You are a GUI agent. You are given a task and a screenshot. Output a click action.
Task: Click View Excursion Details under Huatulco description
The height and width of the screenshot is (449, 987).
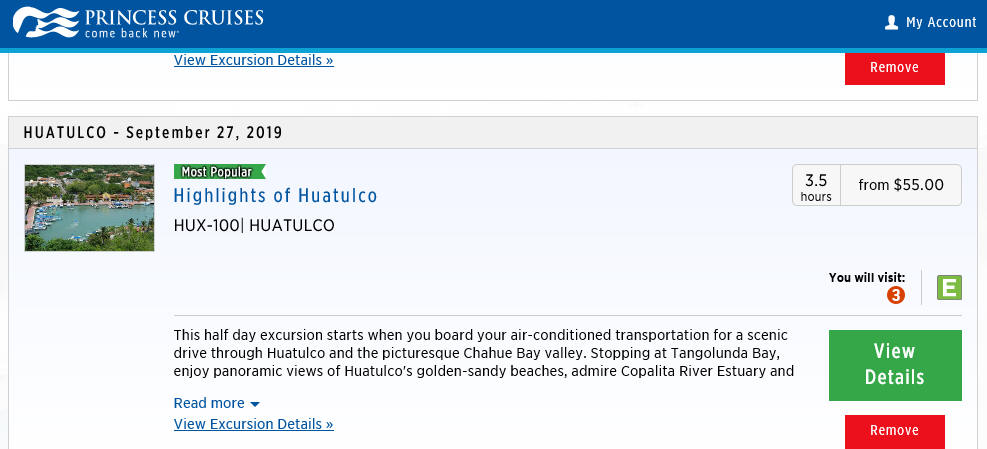point(254,424)
